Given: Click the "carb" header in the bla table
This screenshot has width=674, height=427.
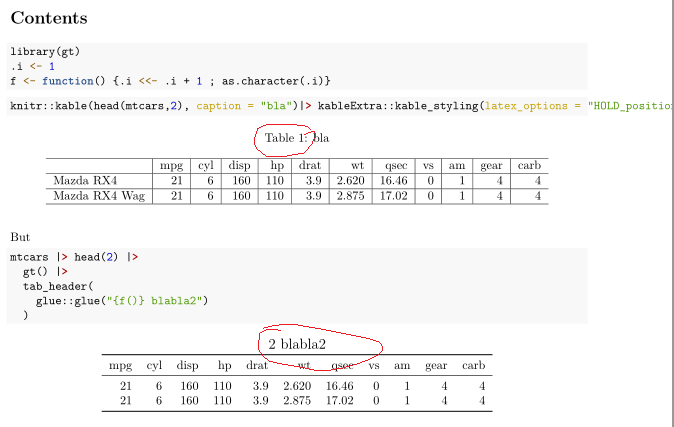Looking at the screenshot, I should coord(529,166).
